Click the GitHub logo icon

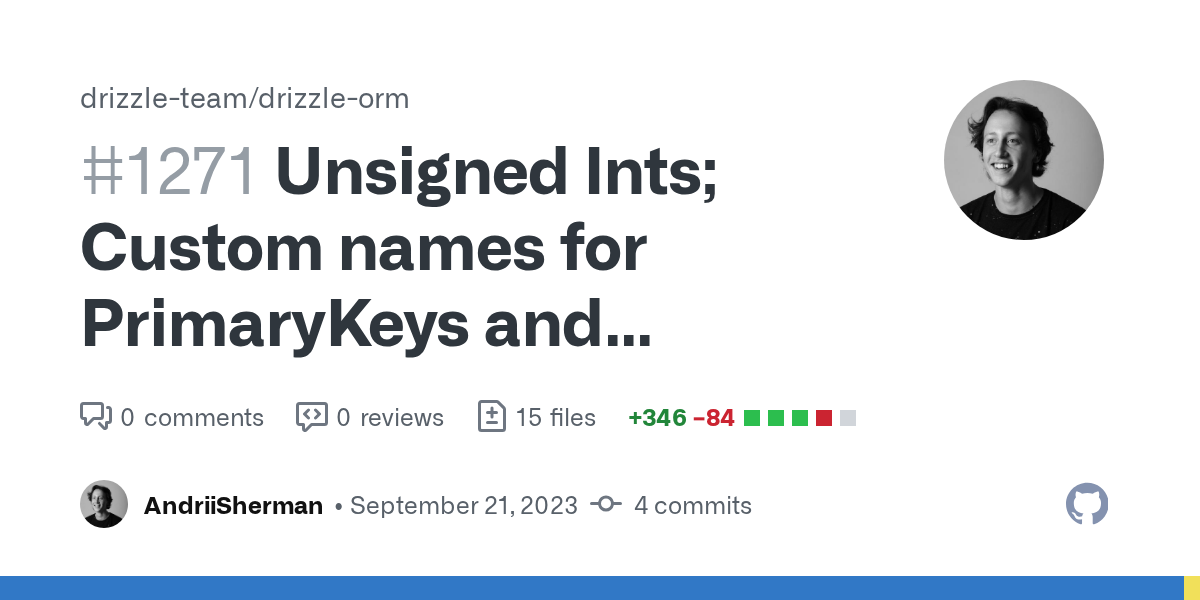[1087, 505]
